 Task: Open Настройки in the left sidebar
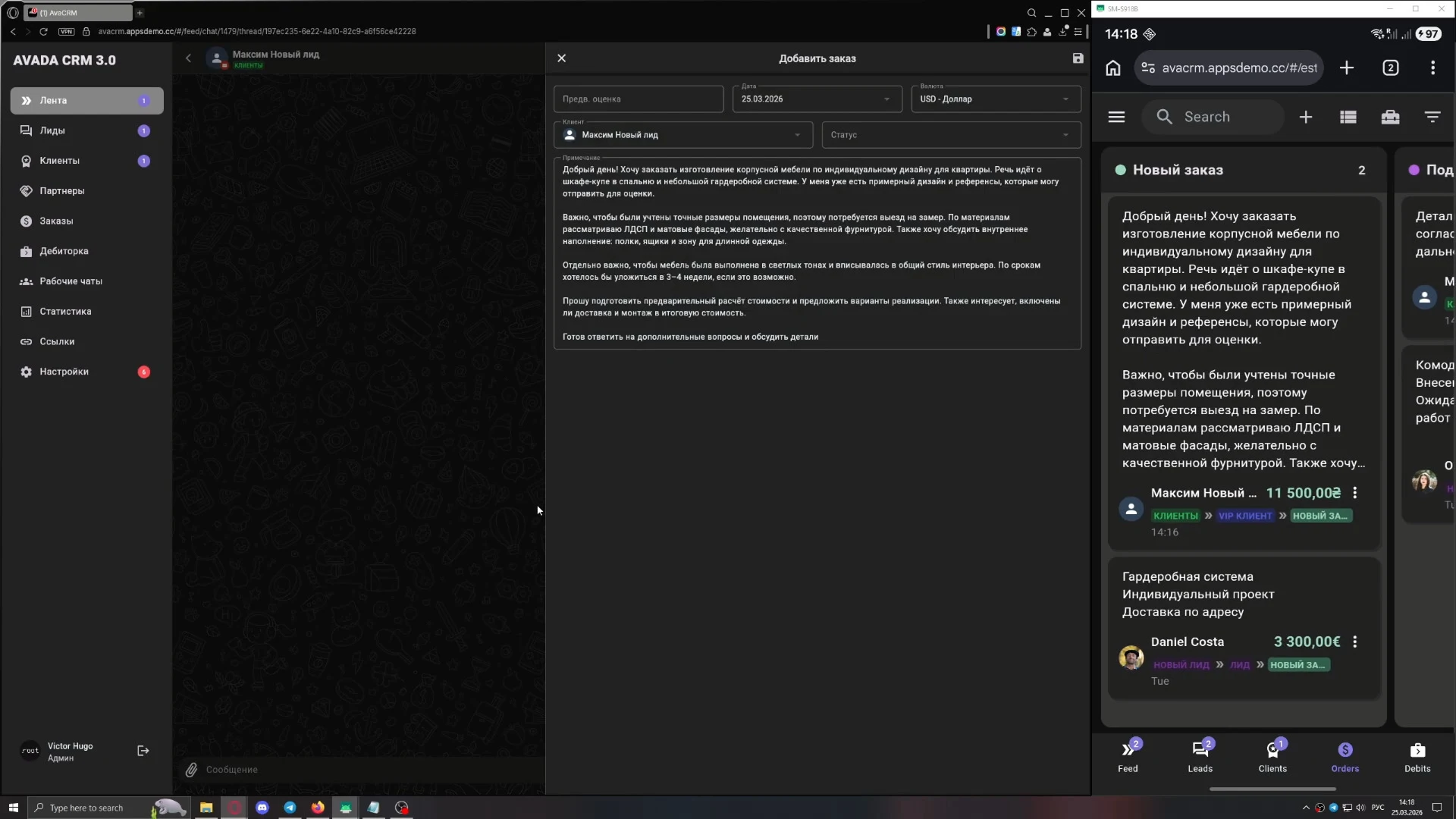(64, 372)
